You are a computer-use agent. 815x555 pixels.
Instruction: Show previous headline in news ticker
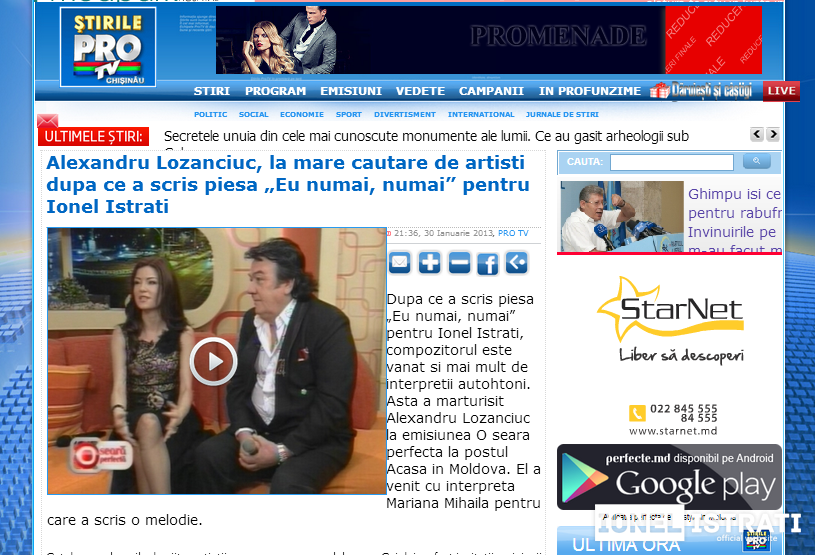(x=757, y=135)
